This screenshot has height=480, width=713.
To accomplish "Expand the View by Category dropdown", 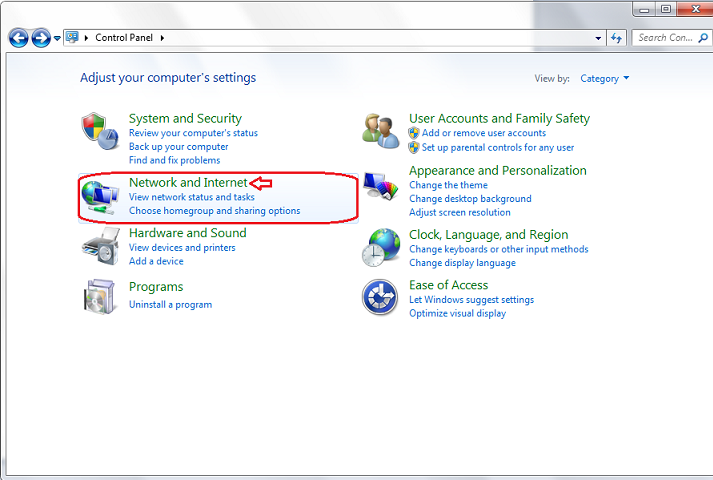I will [x=605, y=78].
